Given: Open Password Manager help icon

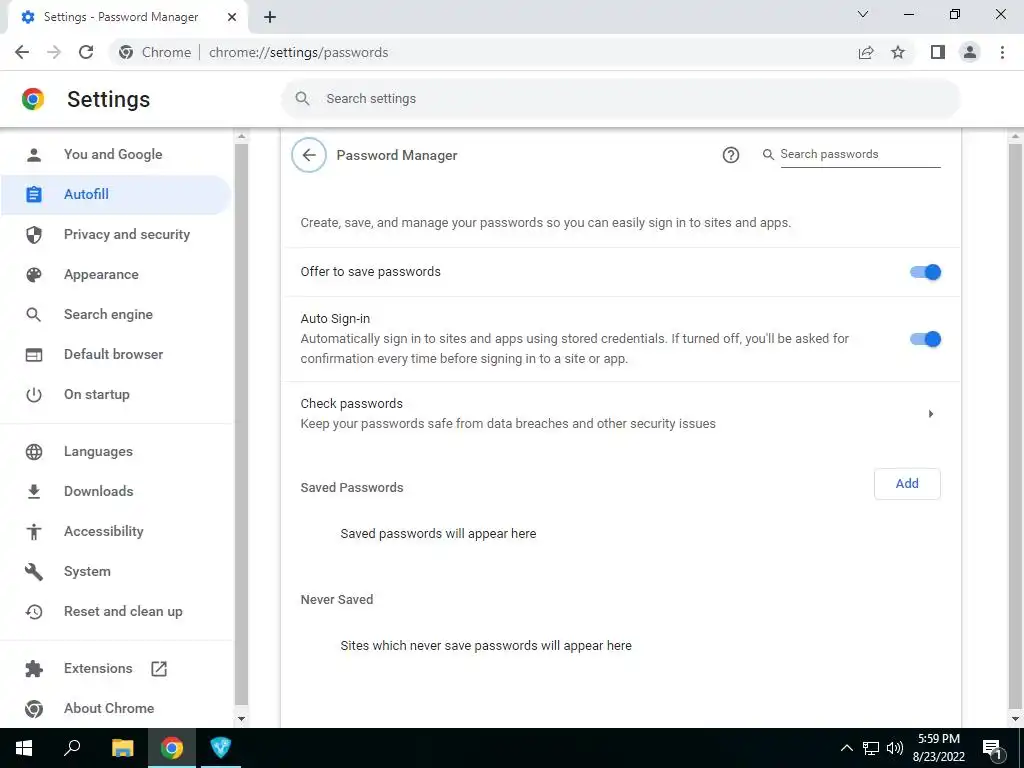Looking at the screenshot, I should tap(731, 155).
